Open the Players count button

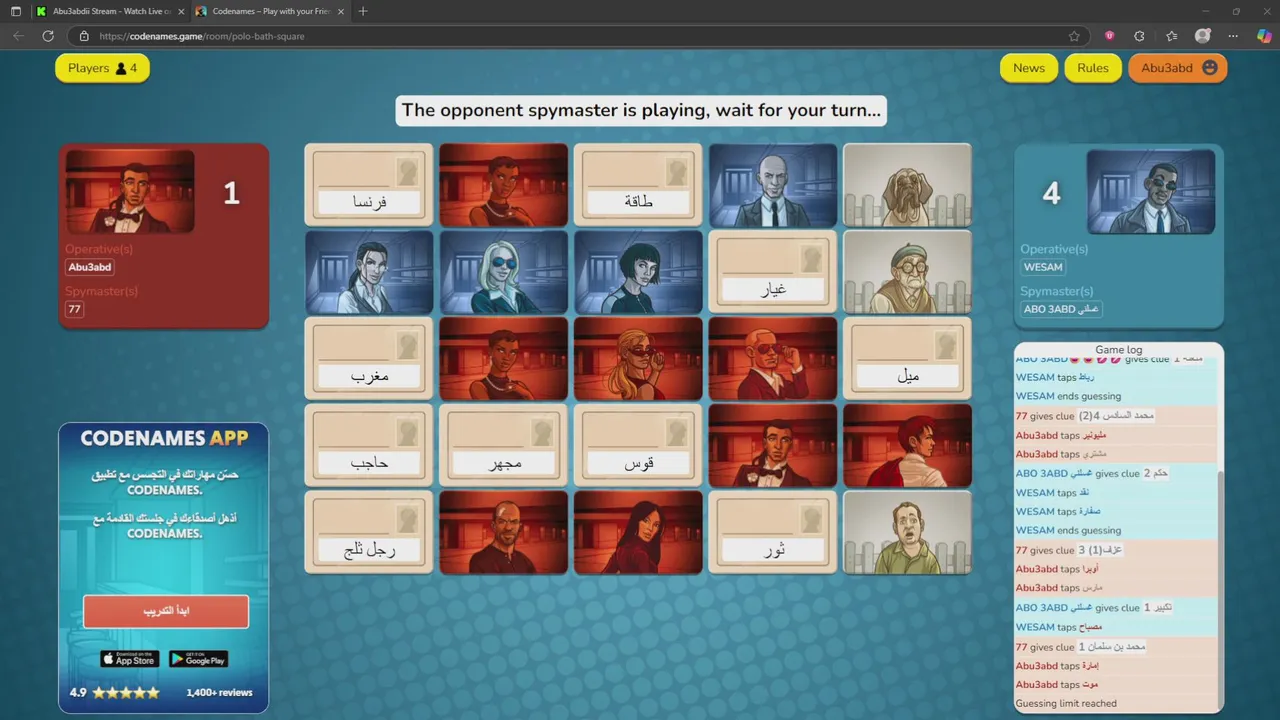click(x=102, y=68)
